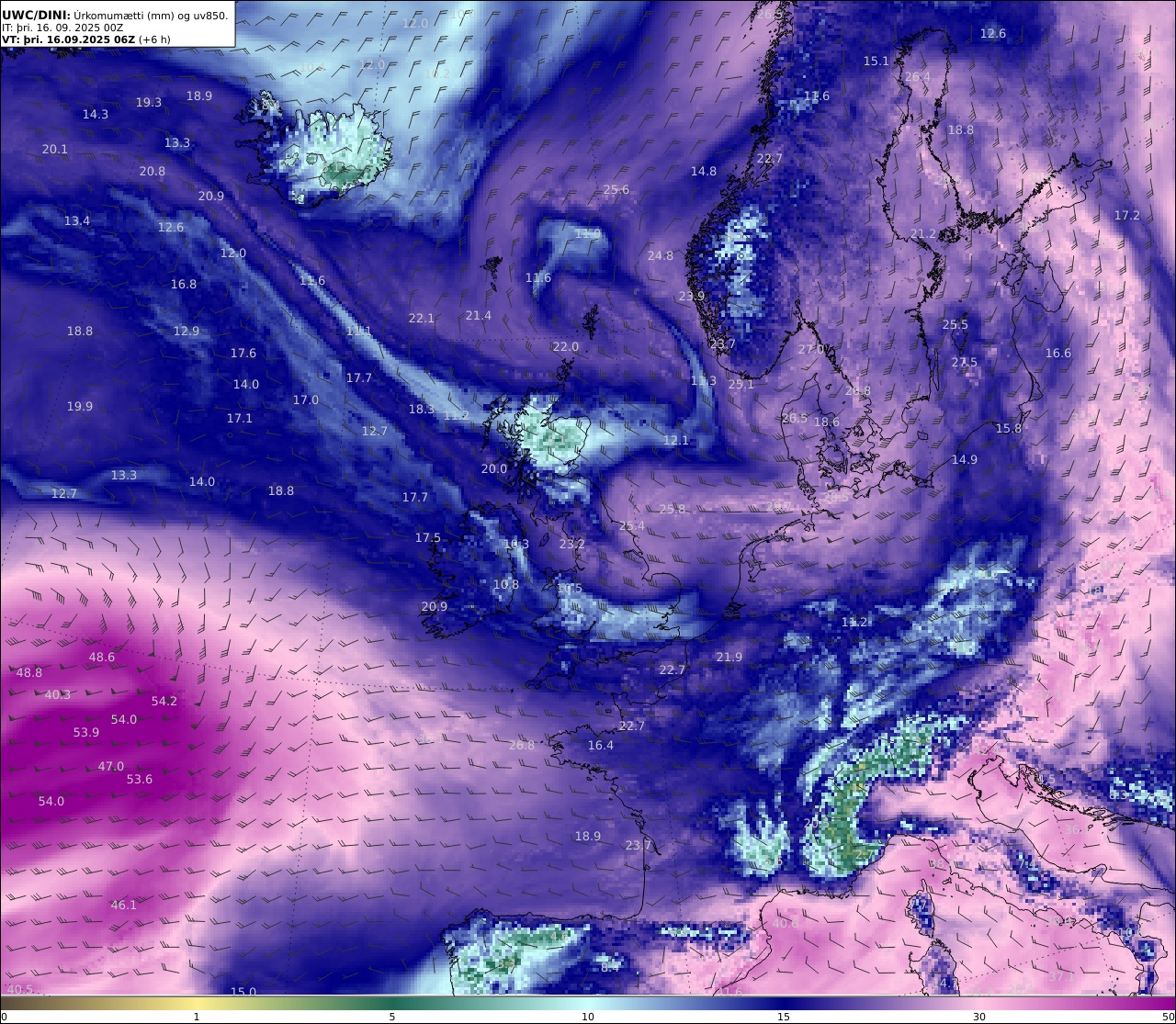This screenshot has height=1024, width=1176.
Task: Click the valid time line 'VT: þri. 16.09.2025 06Z'
Action: pyautogui.click(x=85, y=39)
